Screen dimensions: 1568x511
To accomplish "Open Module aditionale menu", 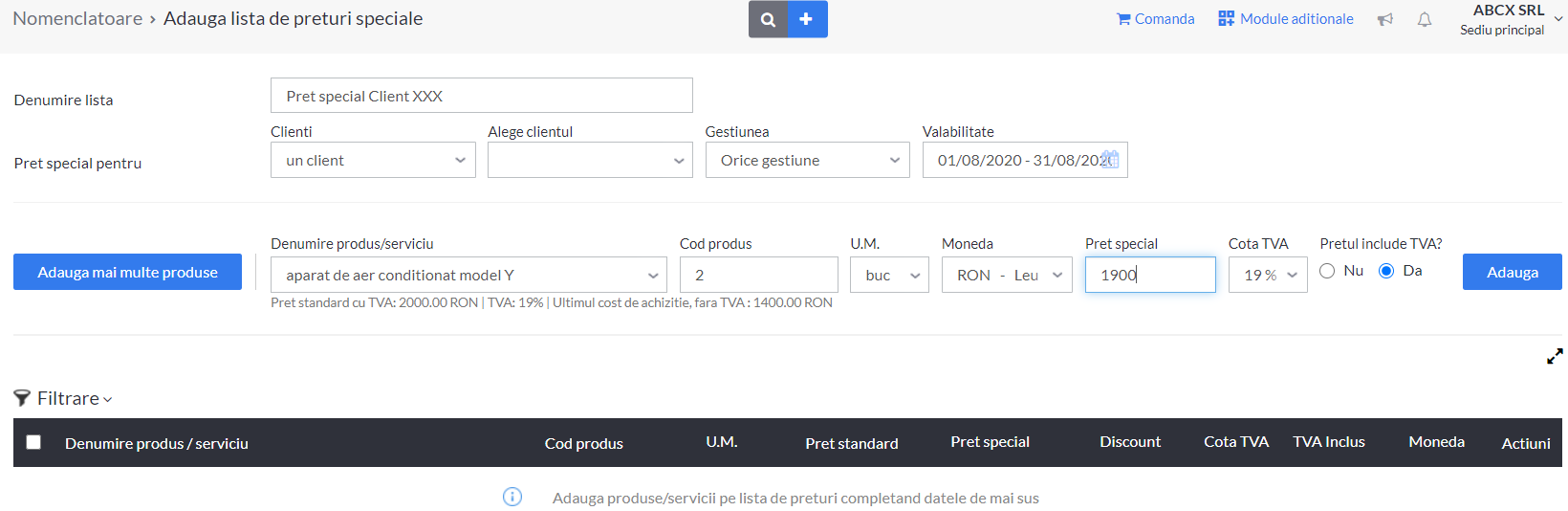I will point(1286,19).
